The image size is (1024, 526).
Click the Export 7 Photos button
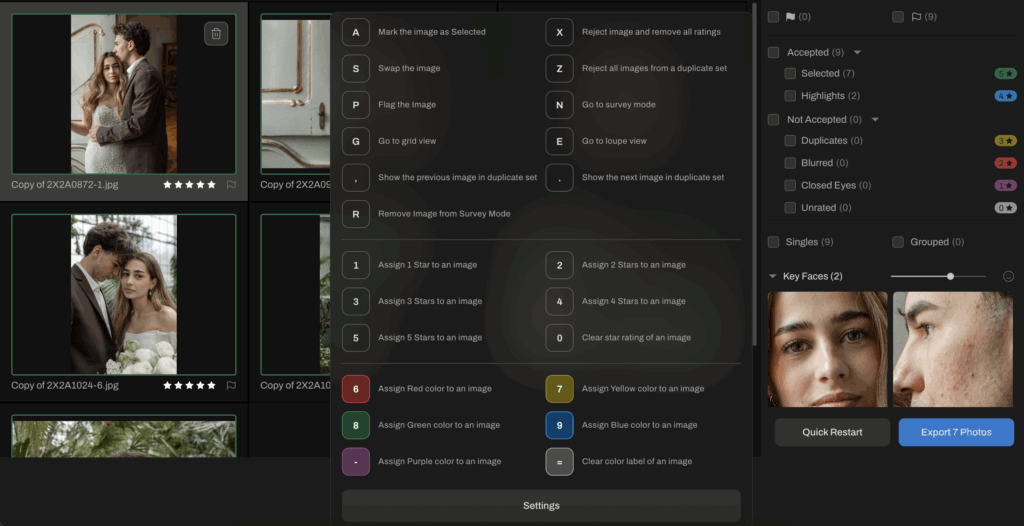(x=956, y=433)
